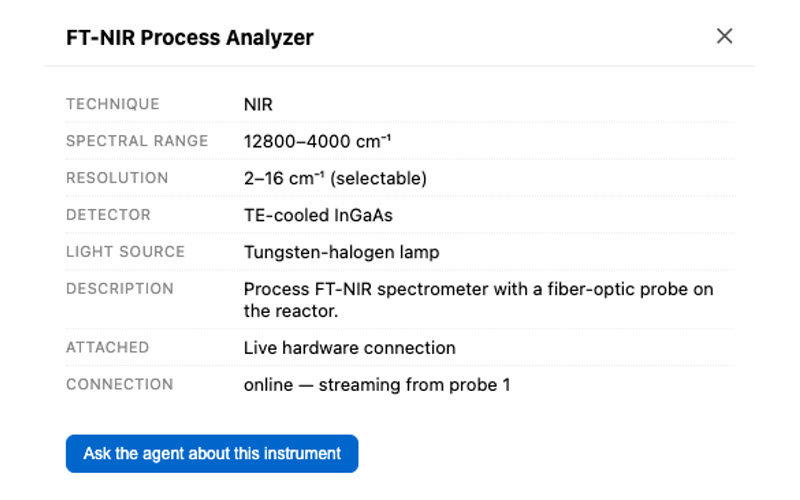
Task: Click Ask the agent about this instrument
Action: coord(212,454)
